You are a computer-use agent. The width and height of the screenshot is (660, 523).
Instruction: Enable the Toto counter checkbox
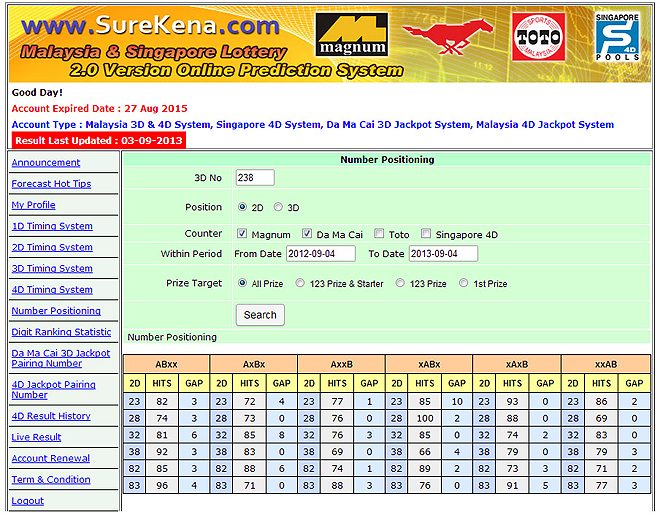click(x=380, y=234)
